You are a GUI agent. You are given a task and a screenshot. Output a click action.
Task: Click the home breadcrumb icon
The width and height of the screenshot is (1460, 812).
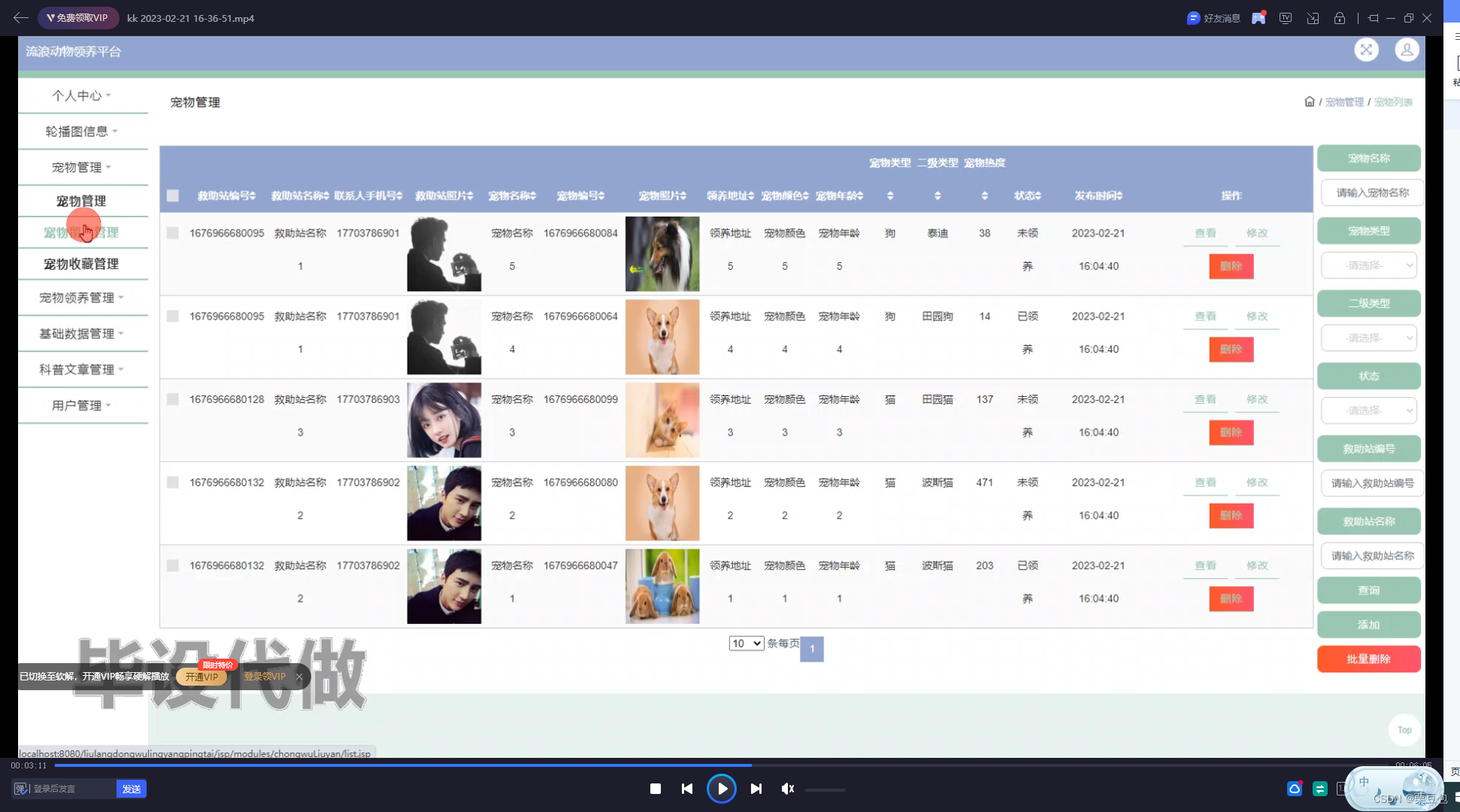point(1309,101)
